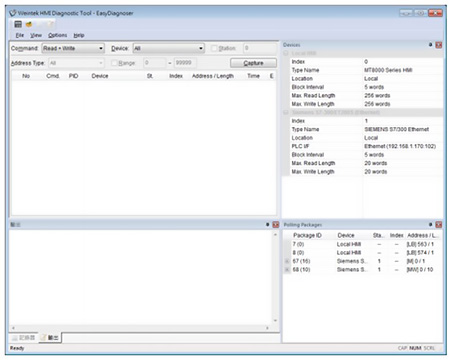Switch to the second bottom tab (output)
This screenshot has width=450, height=364.
coord(50,338)
